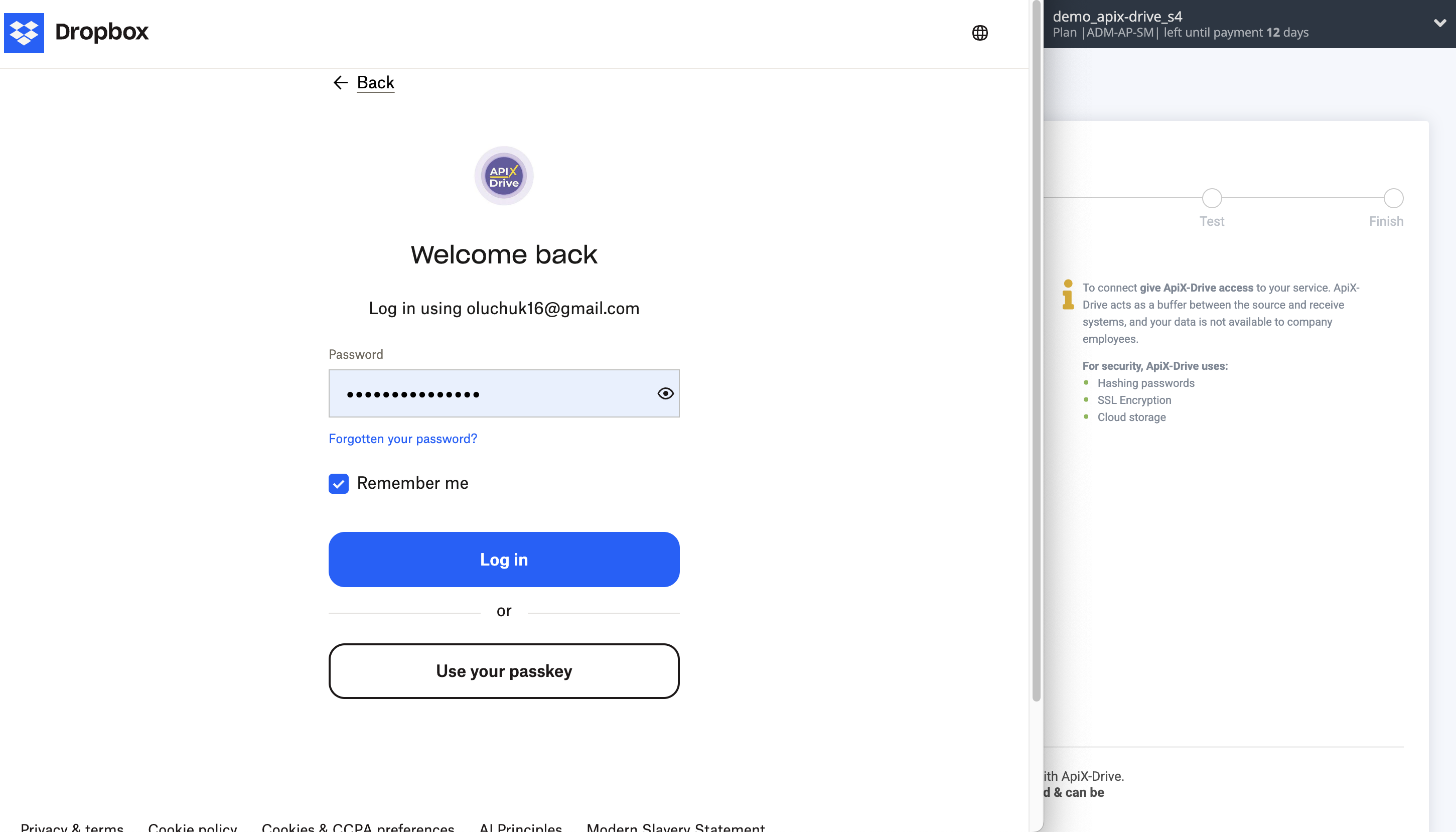This screenshot has width=1456, height=832.
Task: Click the back arrow icon
Action: coord(341,83)
